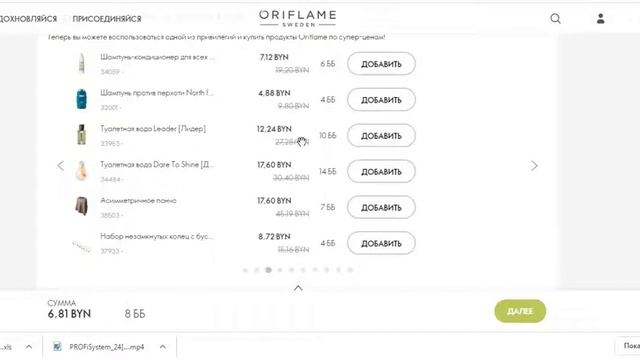Open product 'Набор незамкнутых колец'
The height and width of the screenshot is (360, 640).
tap(157, 236)
